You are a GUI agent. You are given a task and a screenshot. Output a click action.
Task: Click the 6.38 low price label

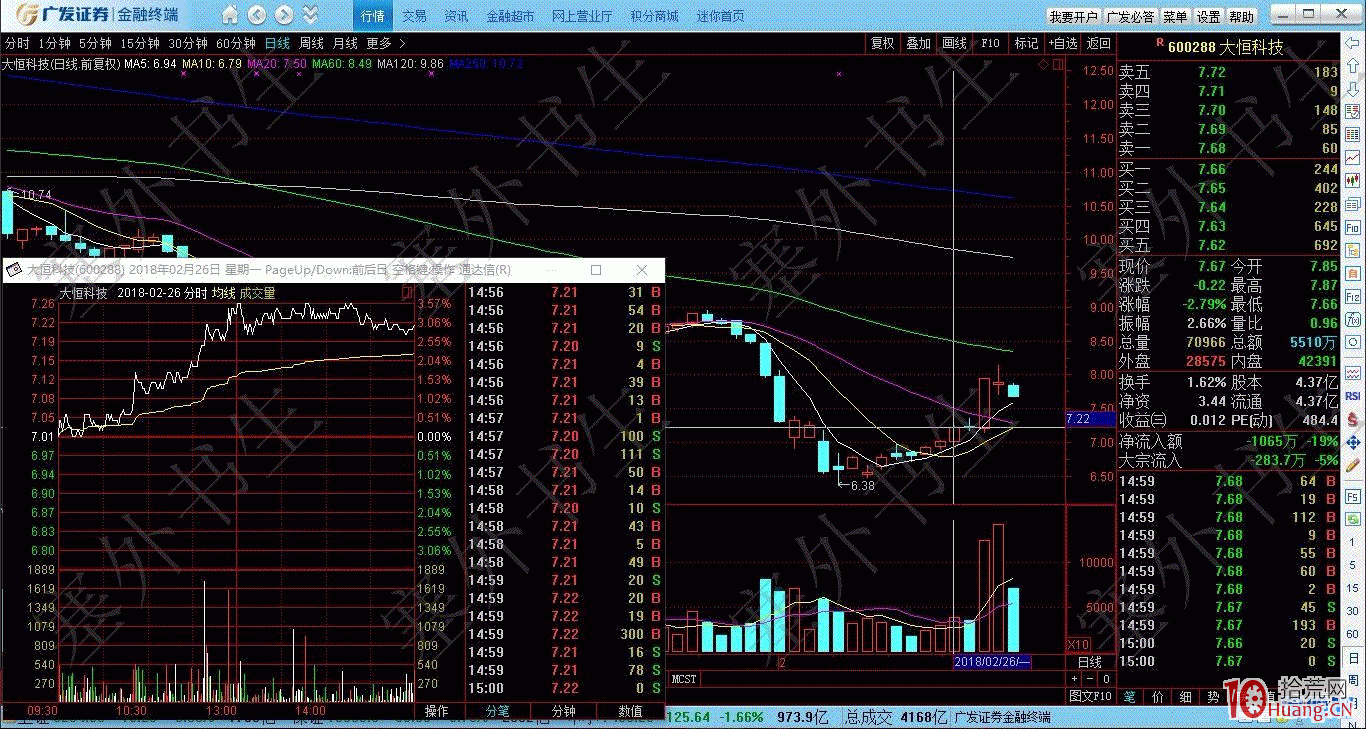(x=862, y=485)
